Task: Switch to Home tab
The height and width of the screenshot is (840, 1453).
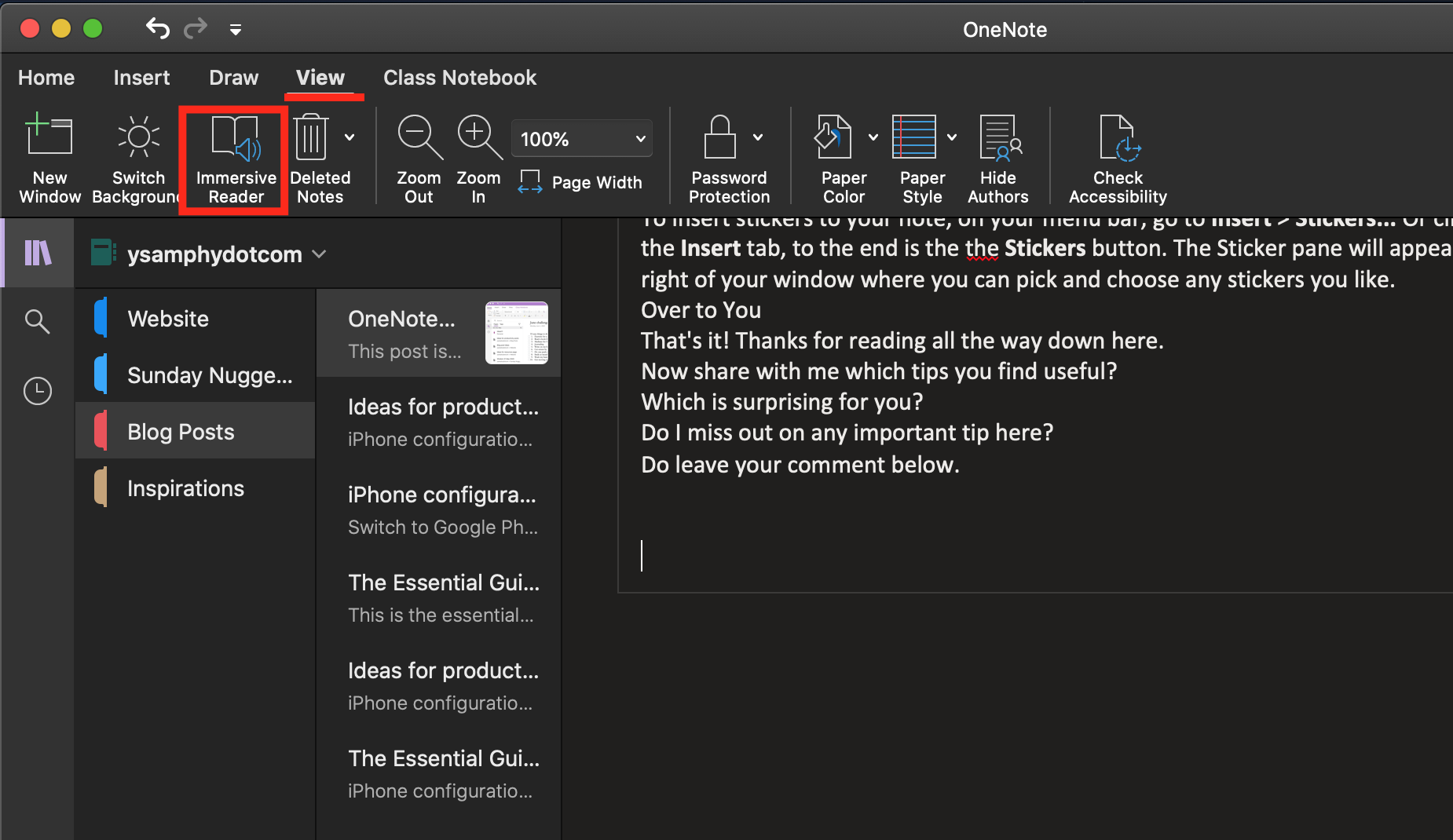Action: [x=46, y=78]
